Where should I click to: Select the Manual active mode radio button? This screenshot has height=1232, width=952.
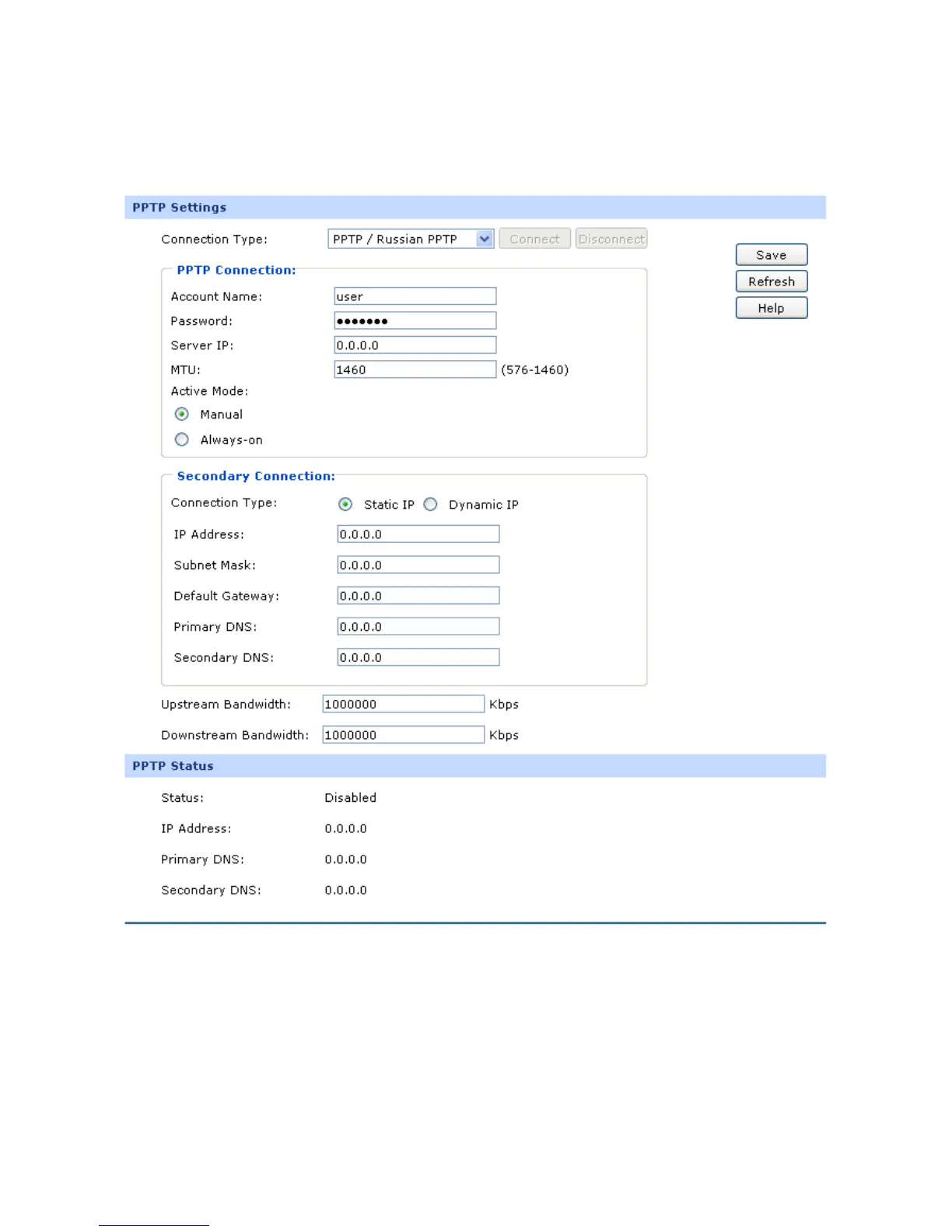[x=182, y=414]
